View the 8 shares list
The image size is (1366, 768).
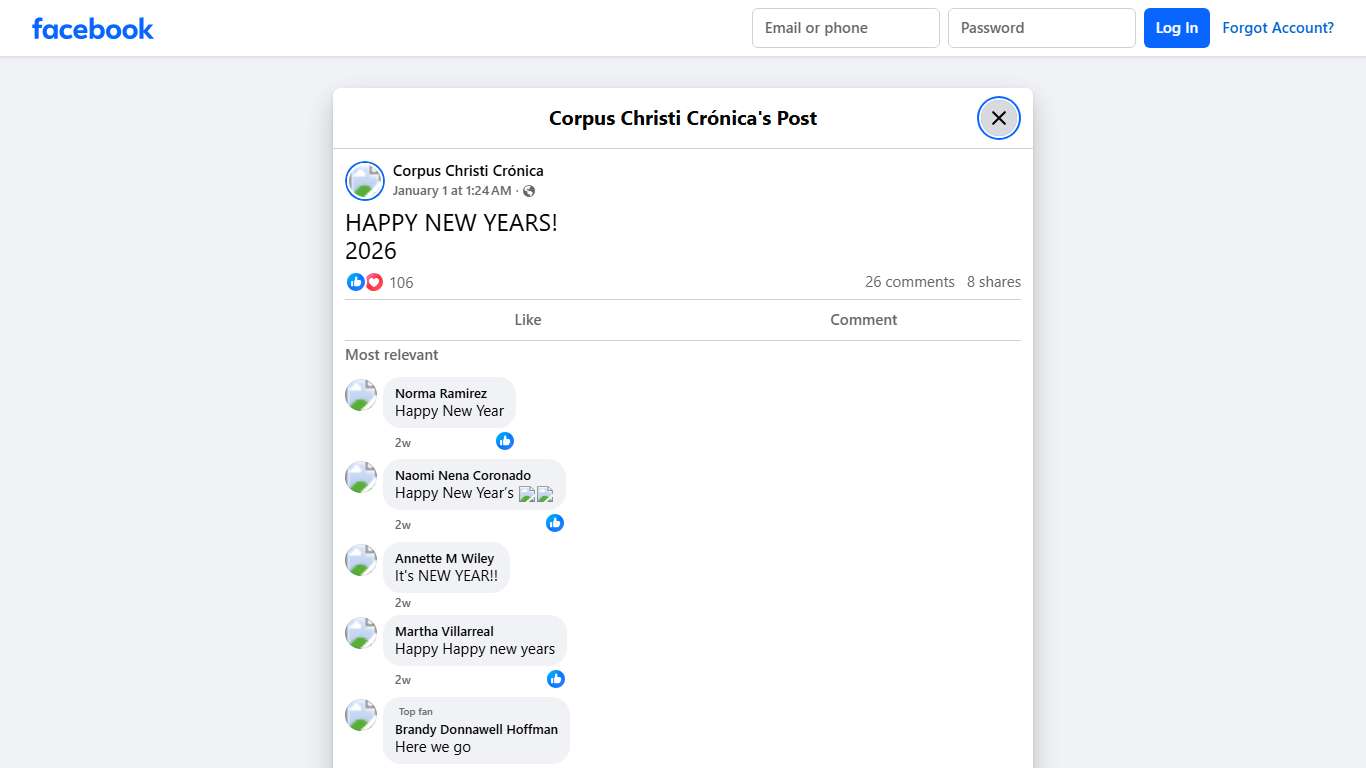tap(993, 282)
